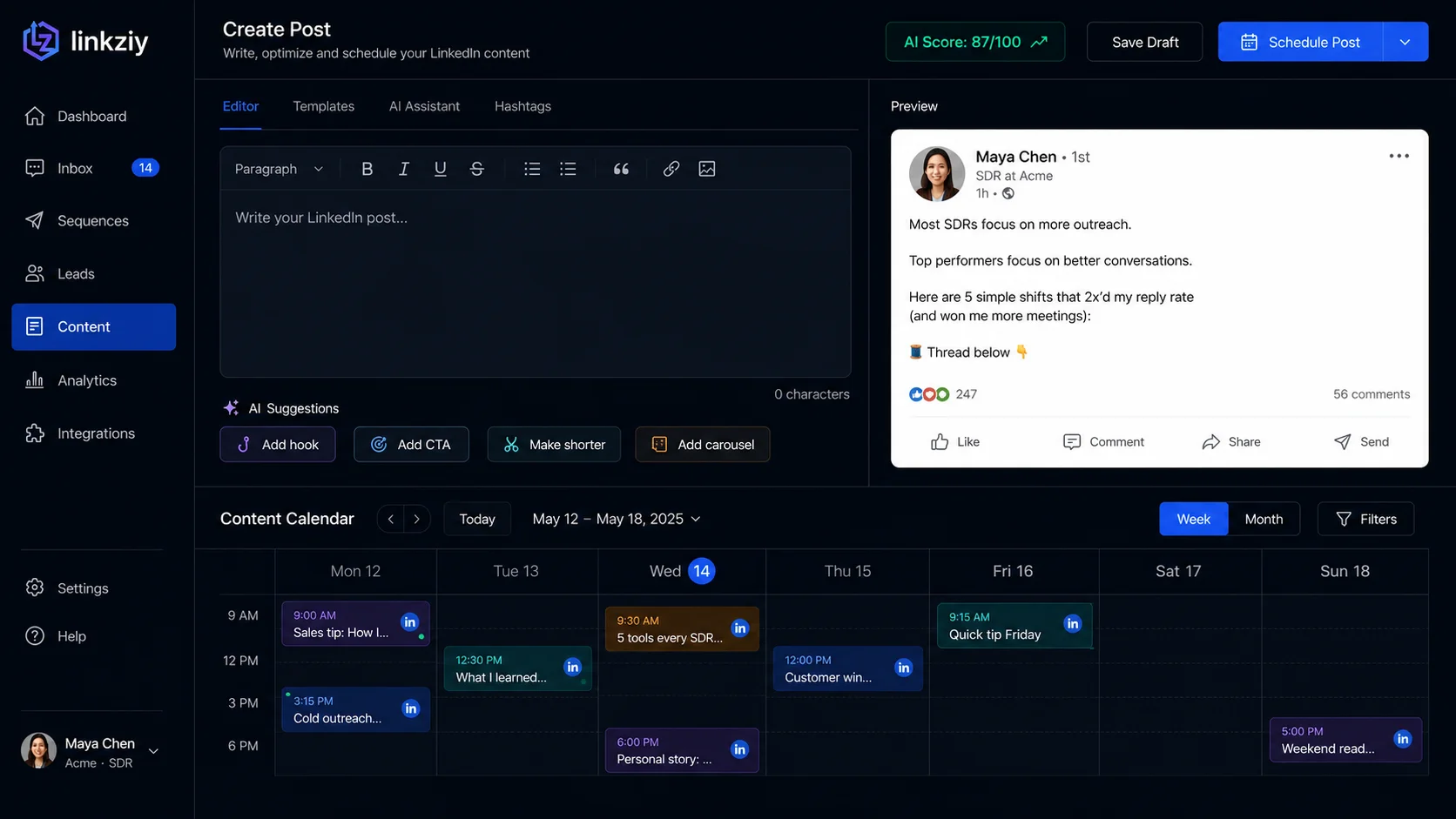Open the calendar Filters
This screenshot has height=819, width=1456.
click(1365, 519)
